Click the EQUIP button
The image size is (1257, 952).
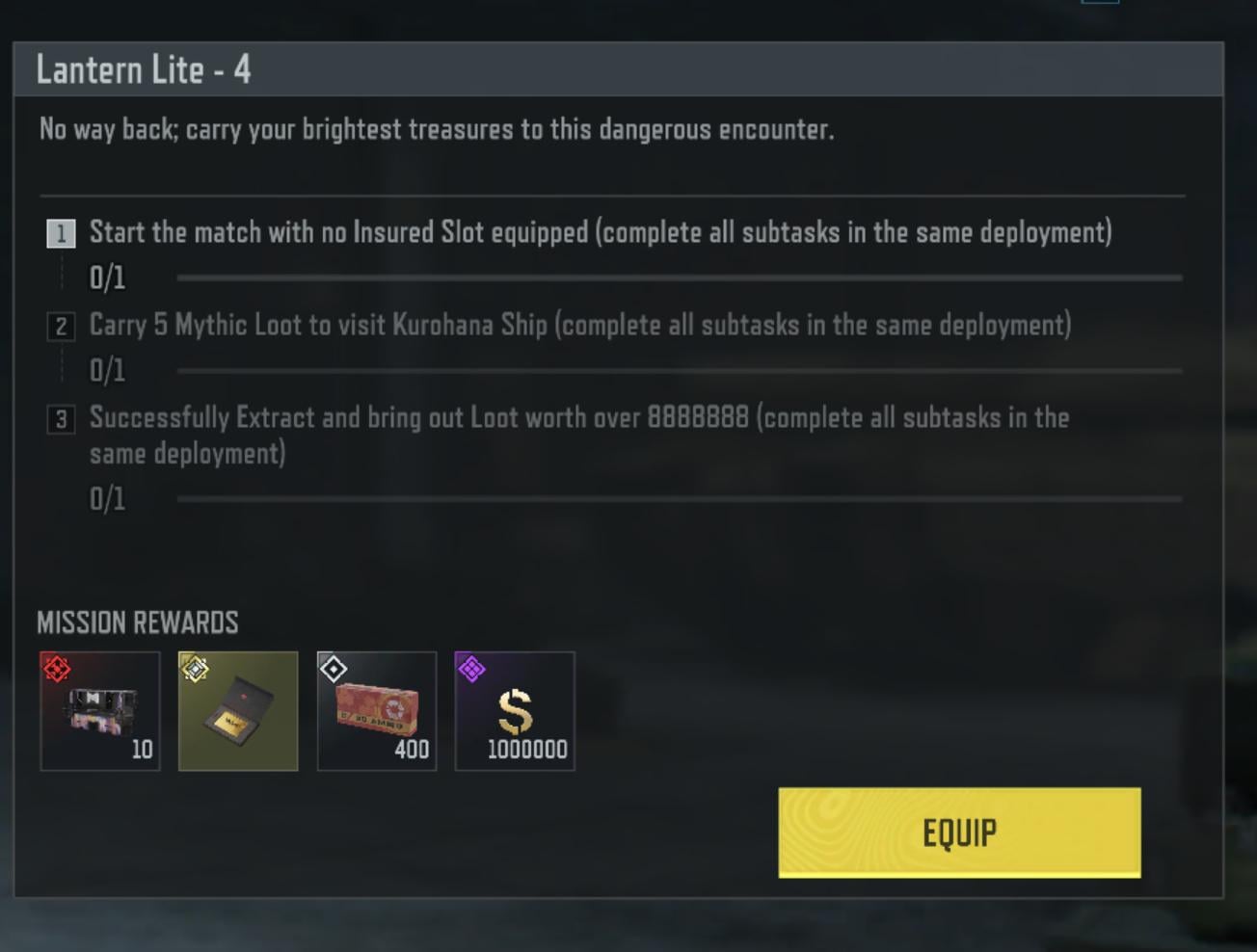pos(959,833)
